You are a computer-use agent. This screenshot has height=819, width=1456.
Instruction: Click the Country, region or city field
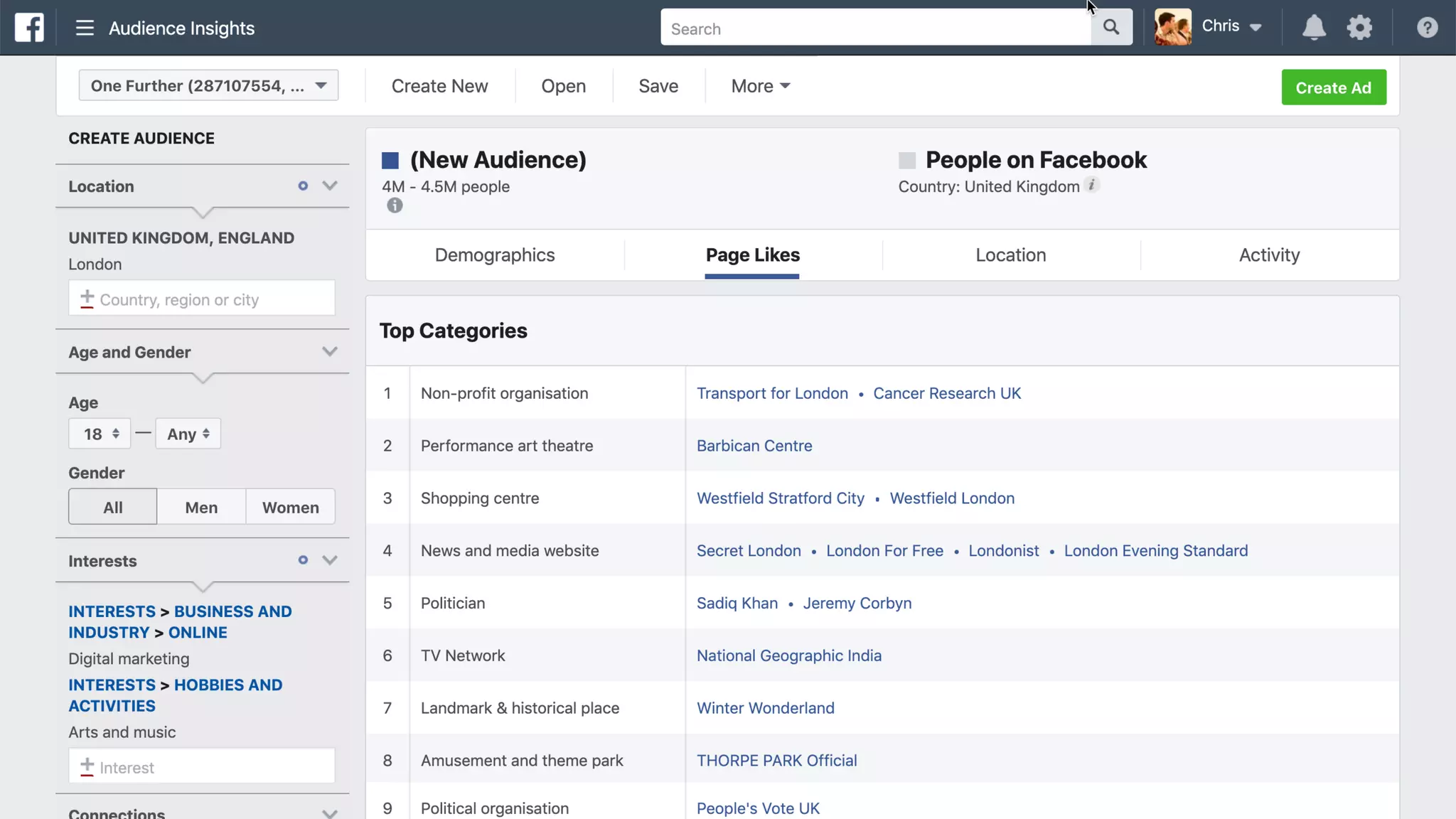pyautogui.click(x=202, y=299)
